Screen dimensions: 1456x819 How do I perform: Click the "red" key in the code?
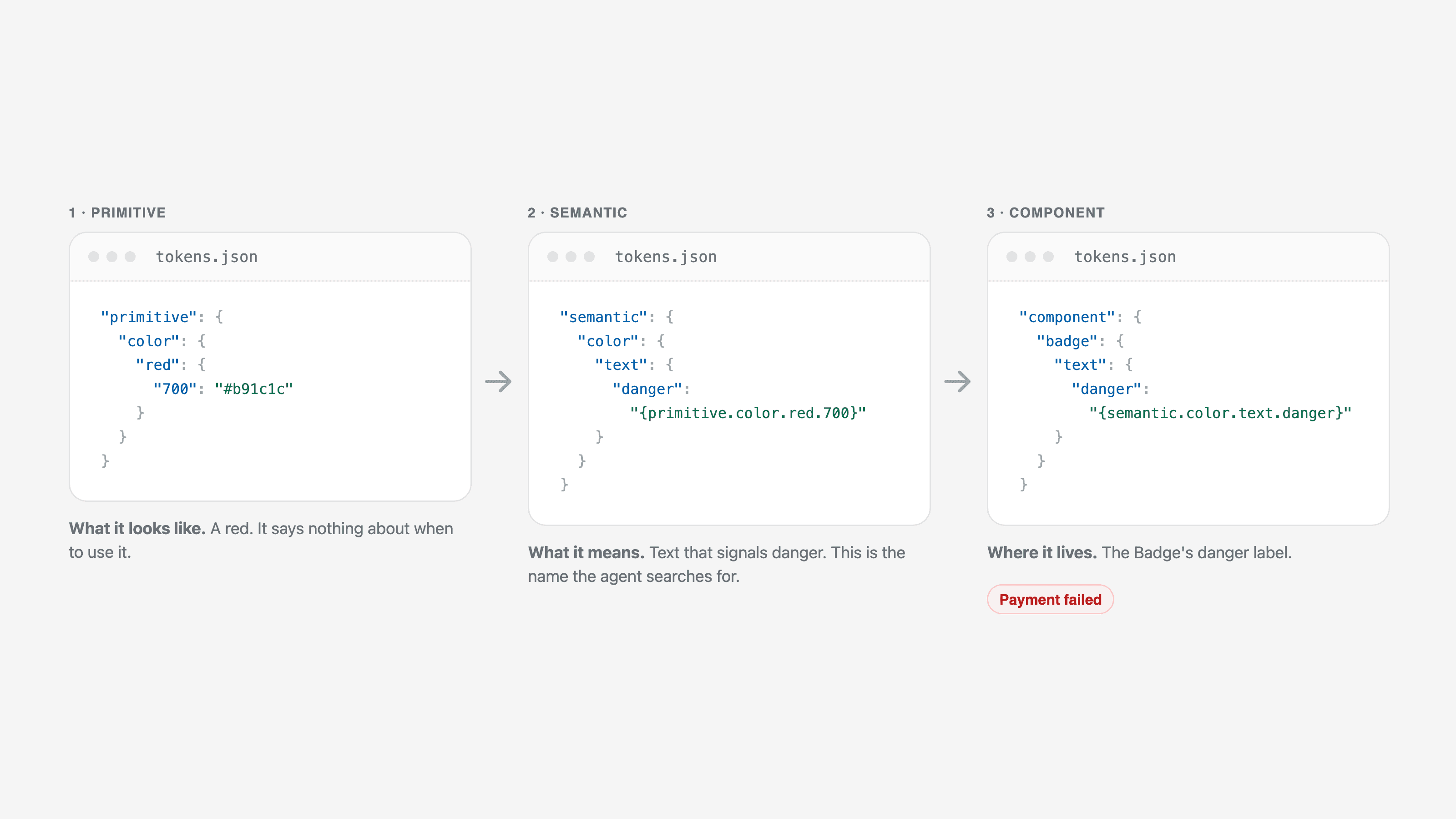point(158,364)
